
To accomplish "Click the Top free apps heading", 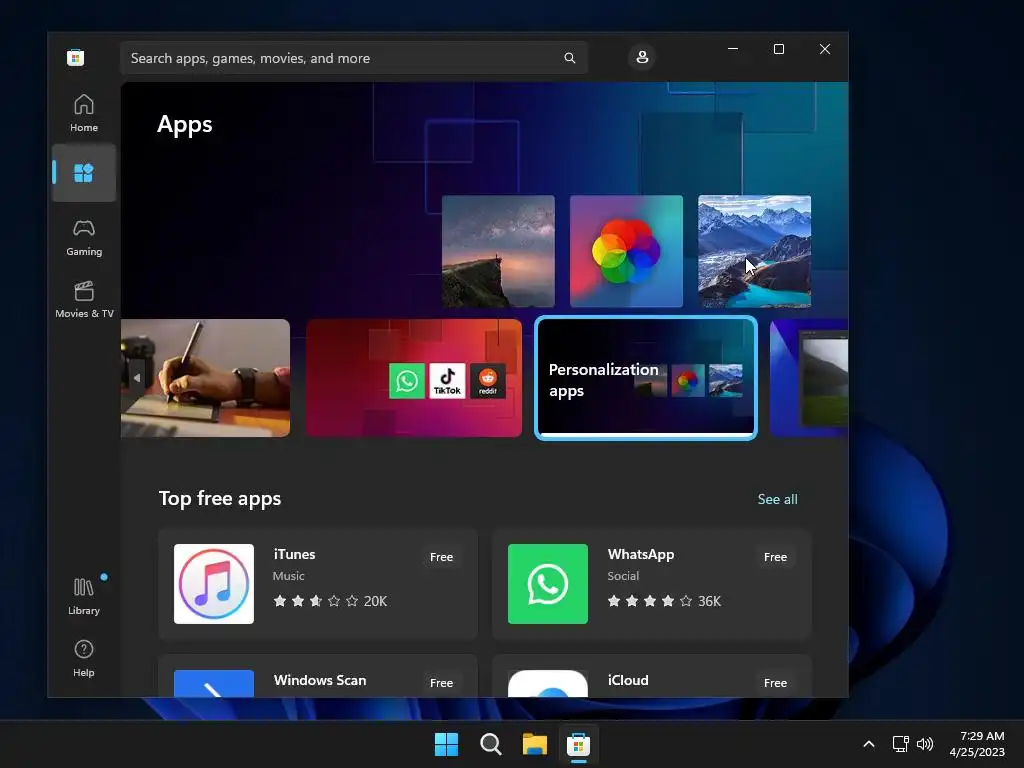I will pos(220,499).
